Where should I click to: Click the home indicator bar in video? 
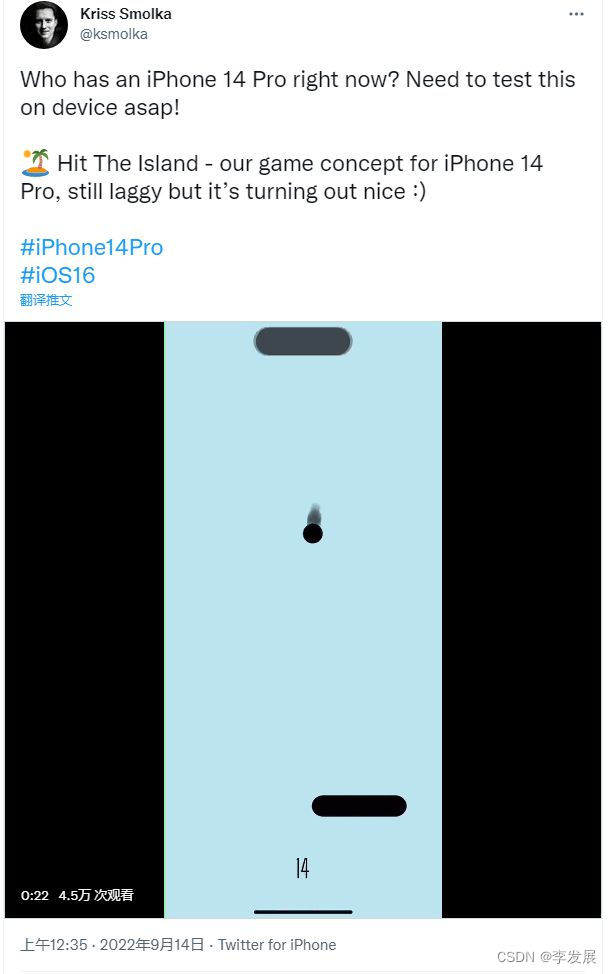(x=303, y=912)
